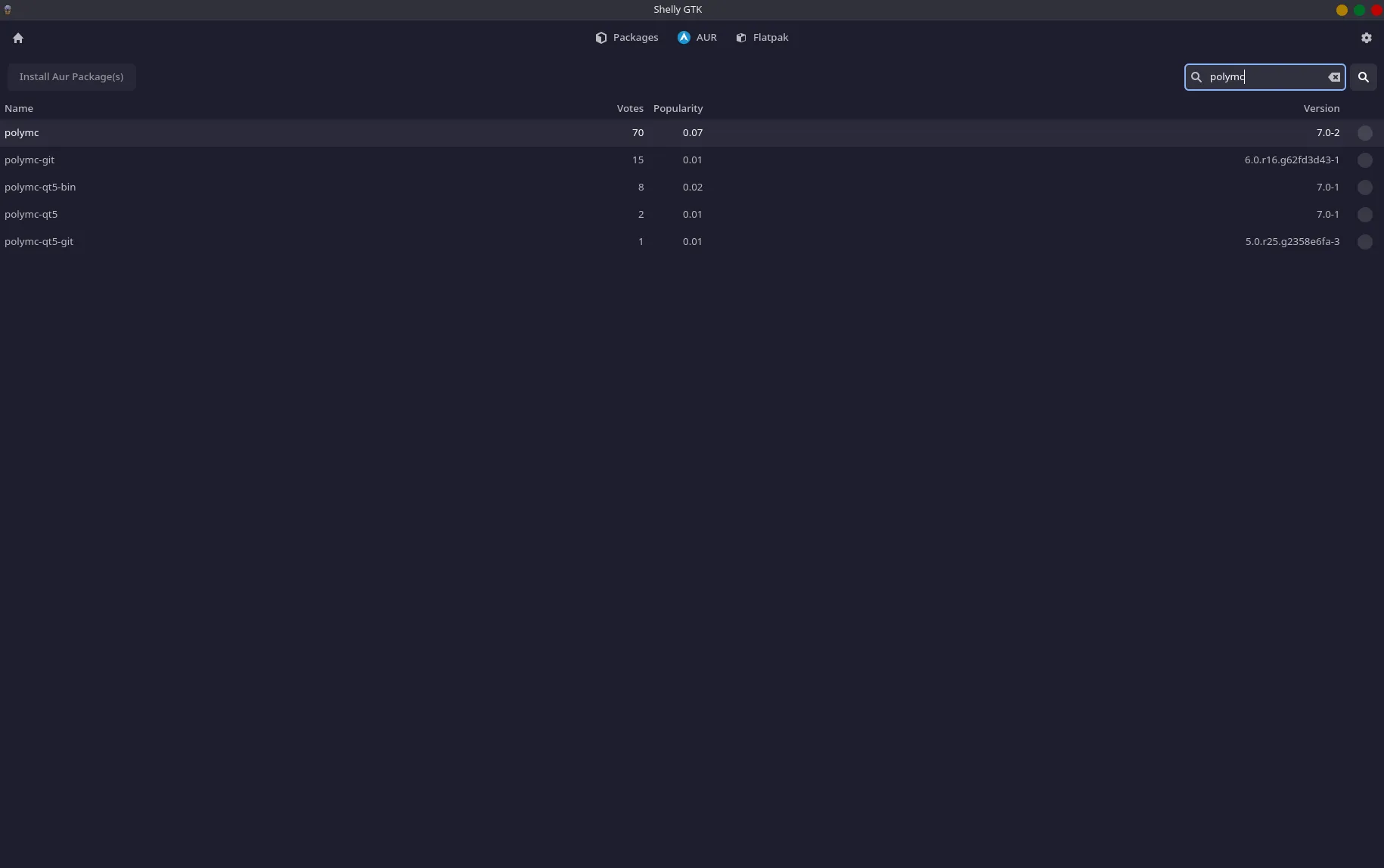The height and width of the screenshot is (868, 1384).
Task: Sort by the Votes column header
Action: pos(630,109)
